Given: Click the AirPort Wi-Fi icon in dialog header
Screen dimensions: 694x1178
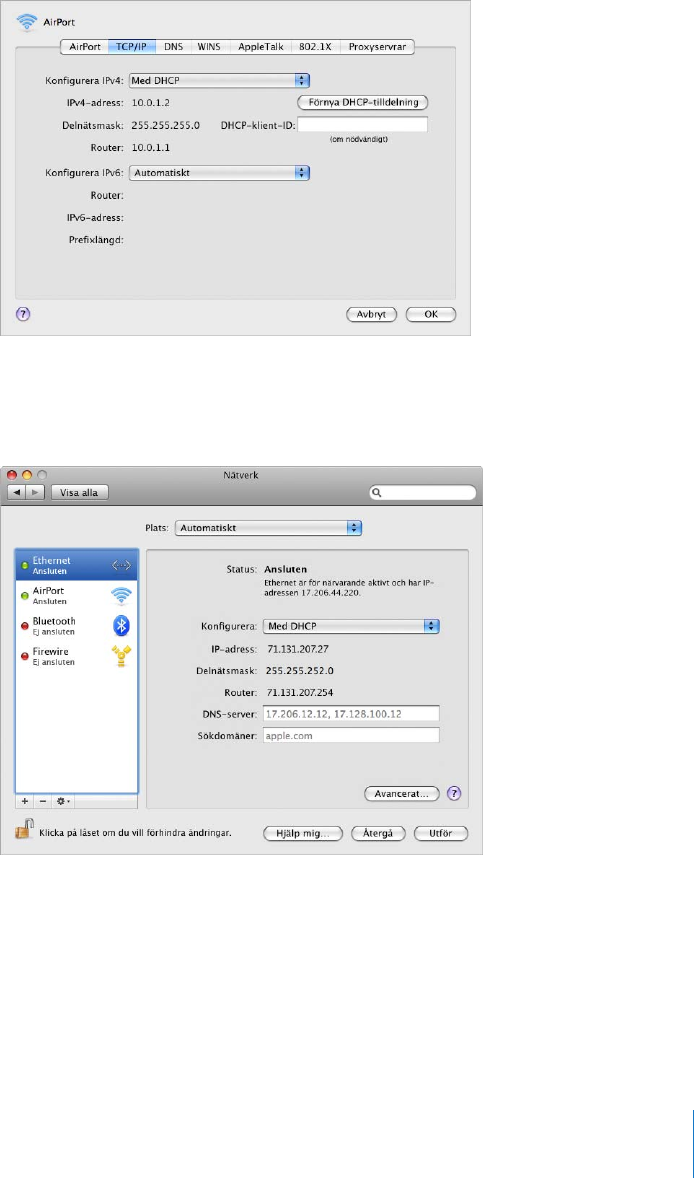Looking at the screenshot, I should [26, 23].
